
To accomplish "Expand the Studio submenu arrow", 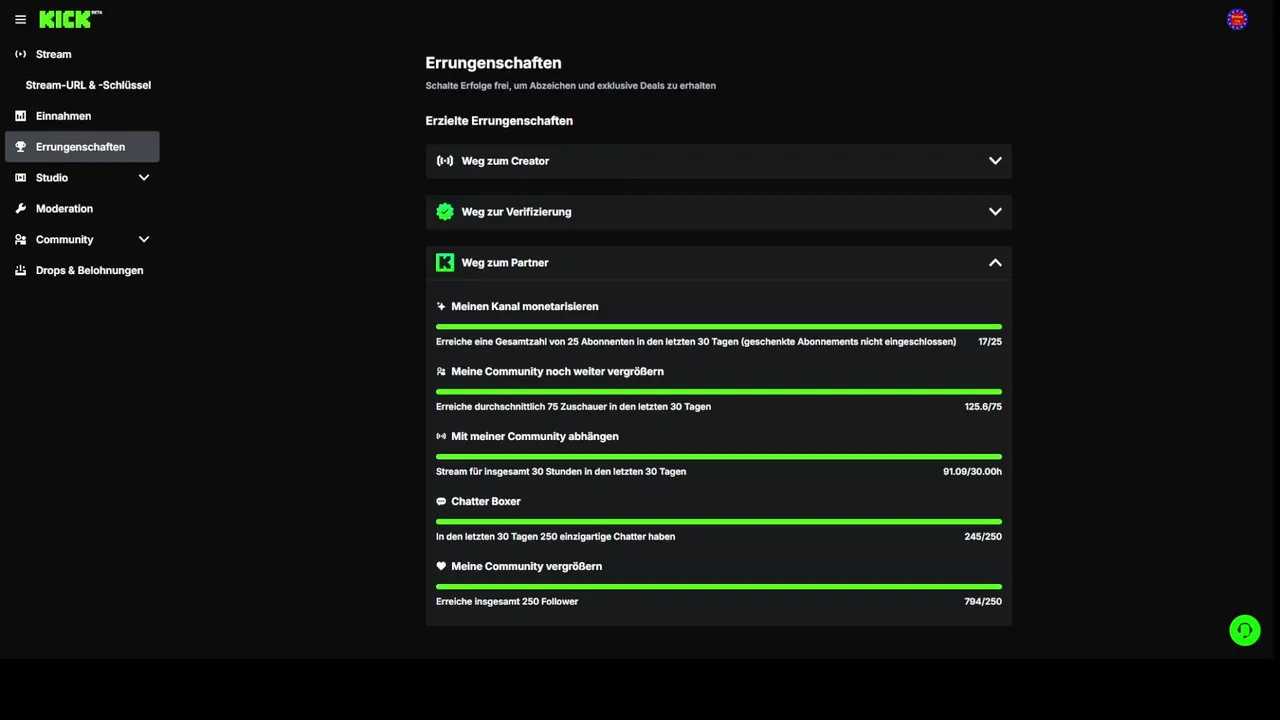I will (144, 178).
